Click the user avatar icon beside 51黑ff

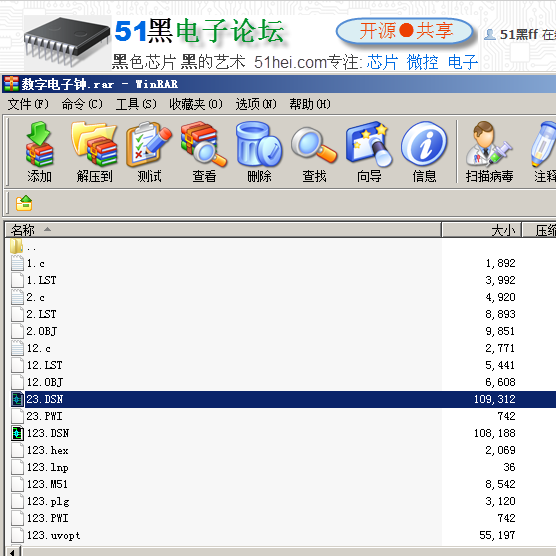490,34
